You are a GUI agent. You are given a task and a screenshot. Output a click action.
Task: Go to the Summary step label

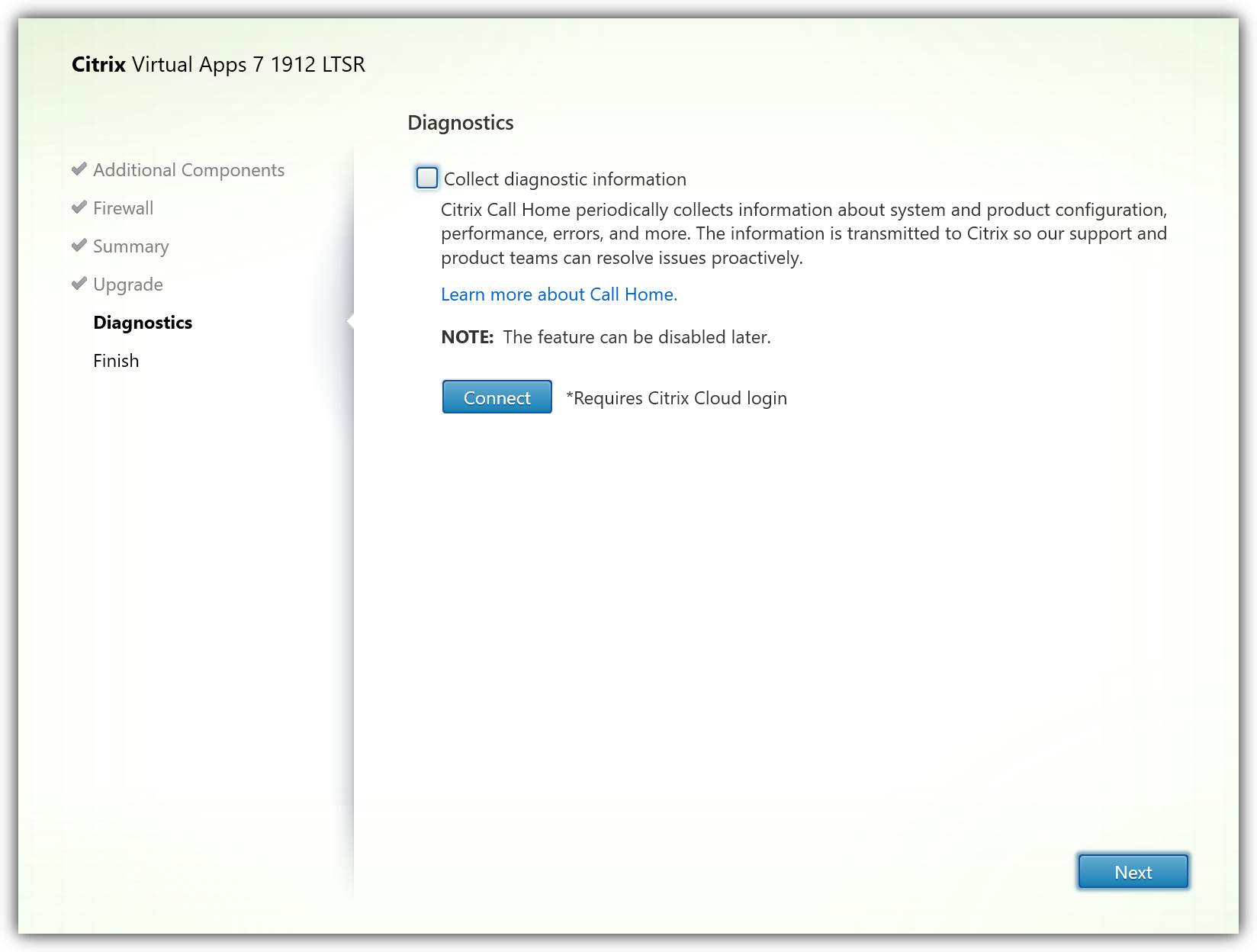point(130,246)
